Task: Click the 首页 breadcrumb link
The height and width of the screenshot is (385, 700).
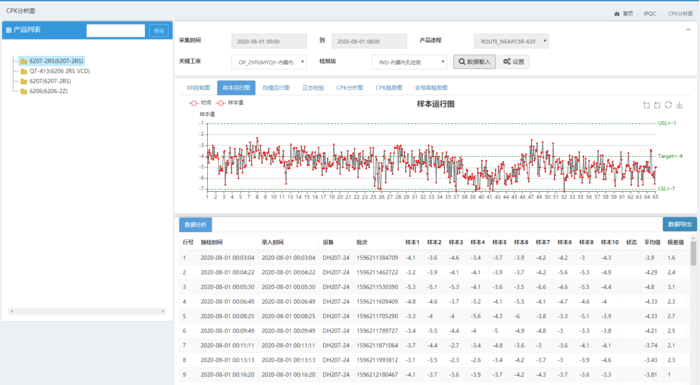Action: pos(628,14)
